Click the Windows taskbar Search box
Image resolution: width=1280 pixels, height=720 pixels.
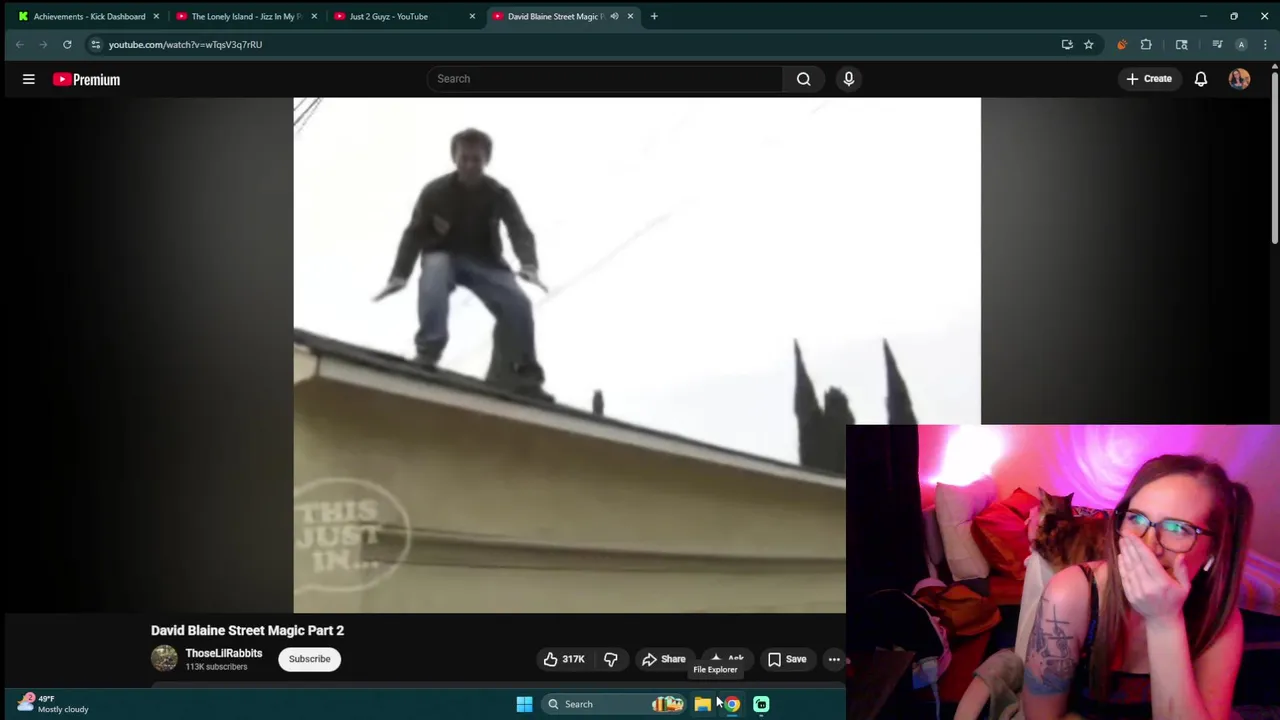pos(612,704)
